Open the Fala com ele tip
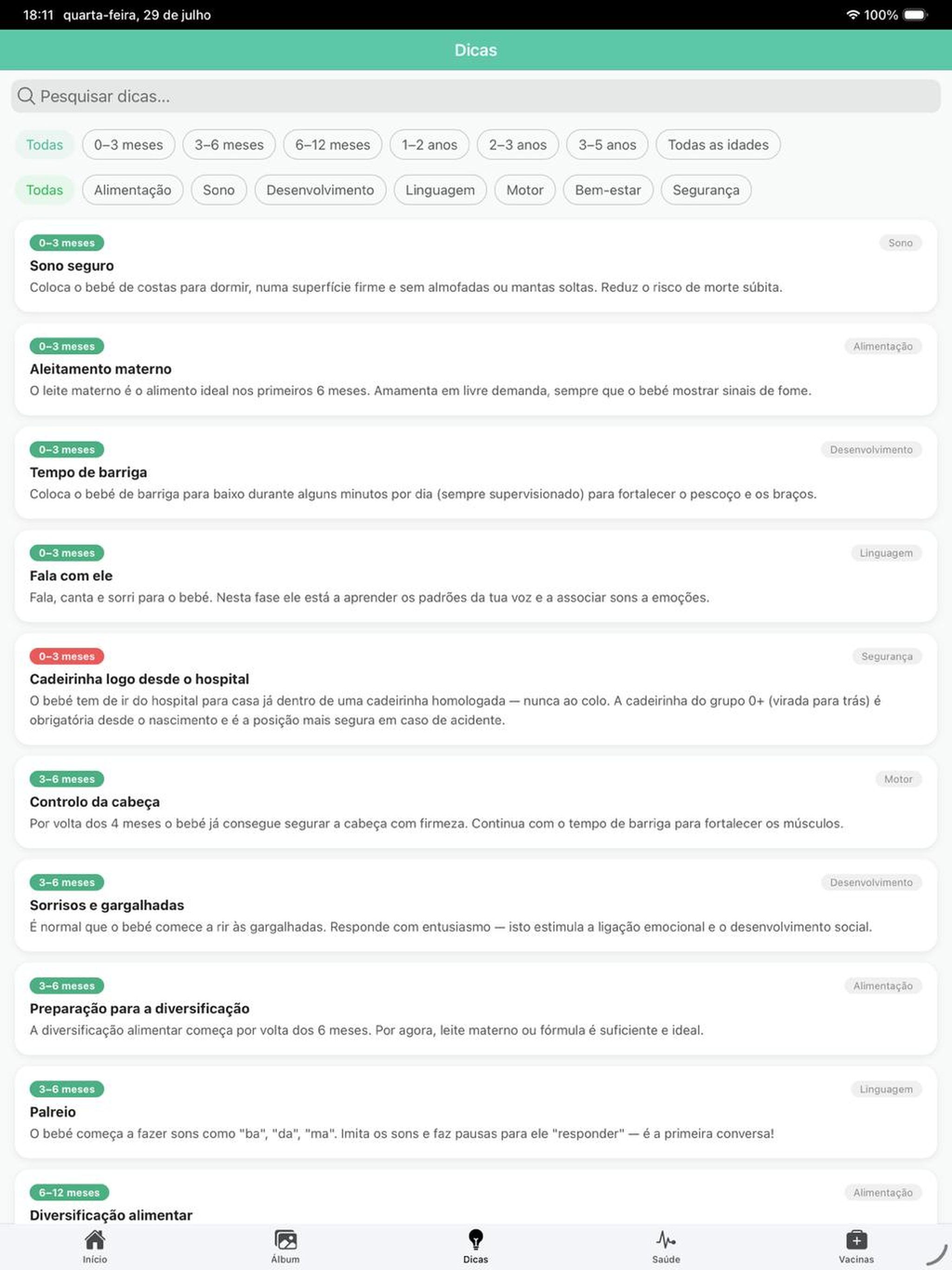952x1270 pixels. click(476, 576)
